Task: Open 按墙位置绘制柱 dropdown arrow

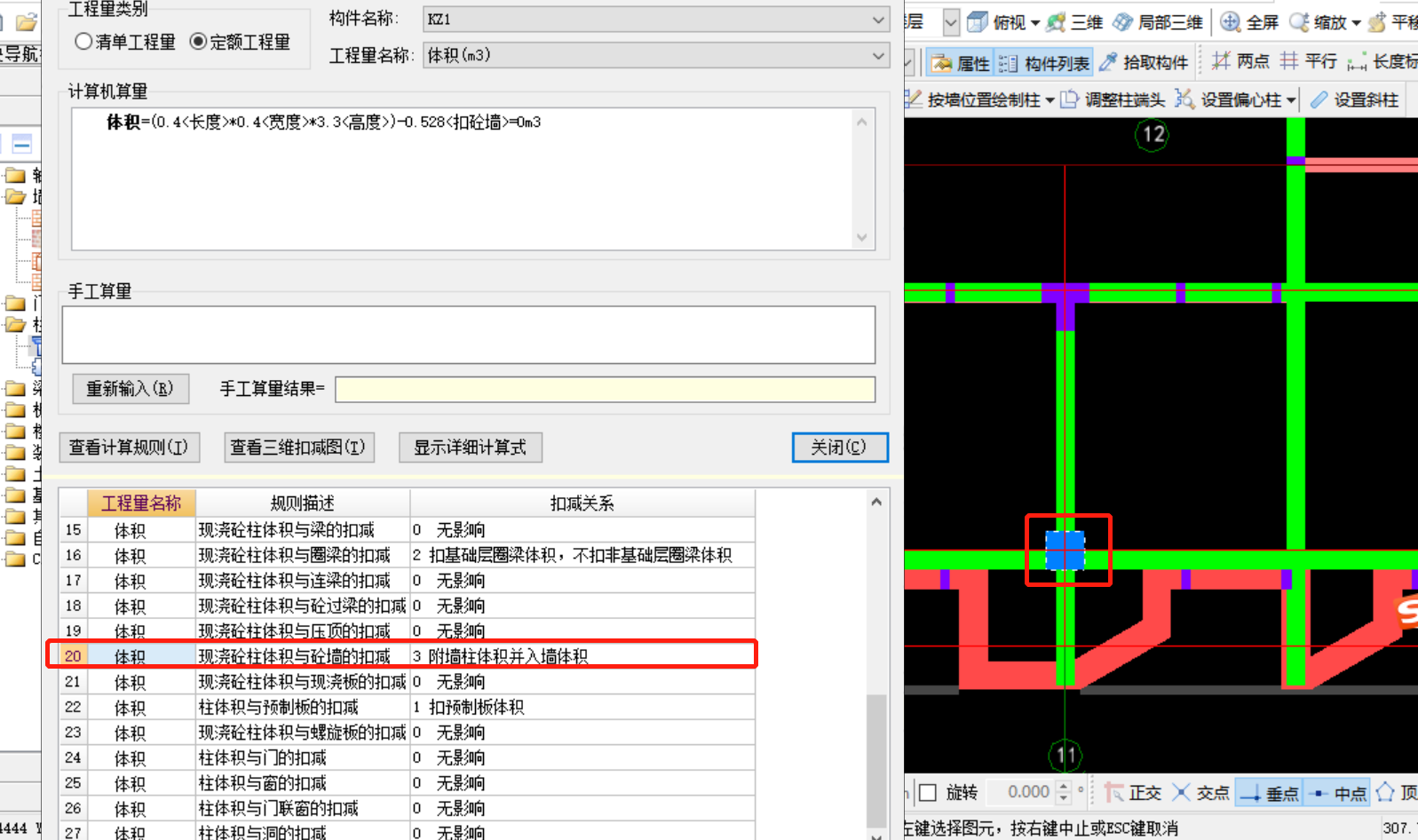Action: click(1050, 100)
